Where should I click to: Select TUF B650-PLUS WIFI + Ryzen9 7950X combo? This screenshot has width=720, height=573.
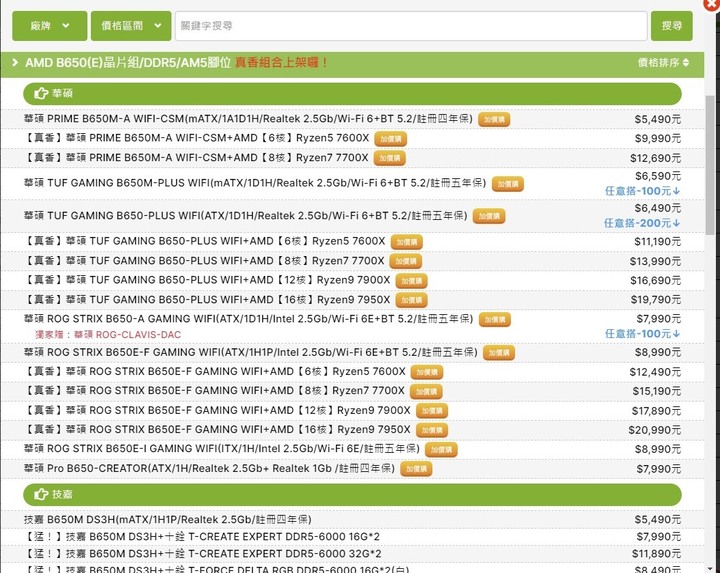click(352, 300)
